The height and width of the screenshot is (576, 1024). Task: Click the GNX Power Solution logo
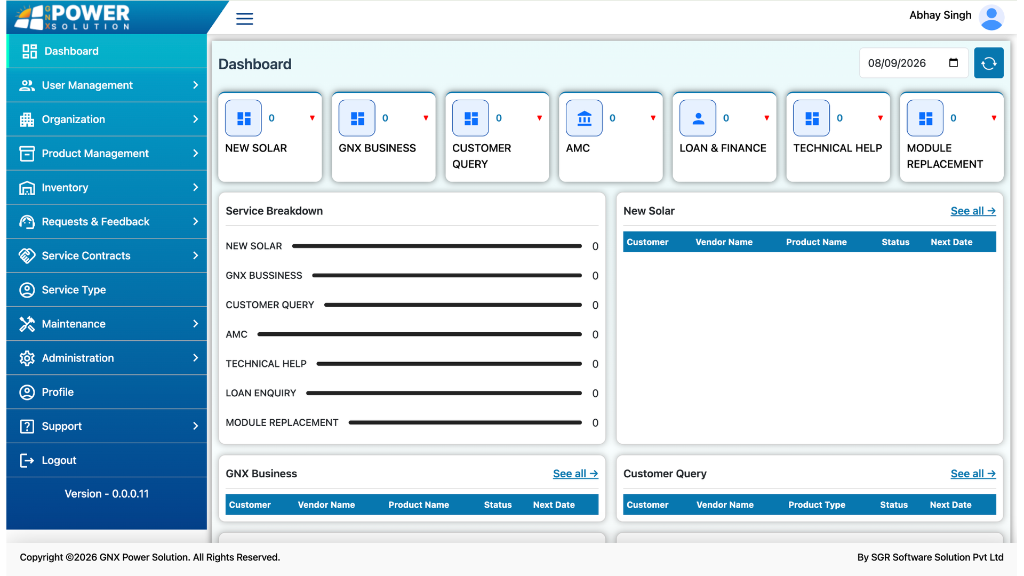click(x=72, y=17)
